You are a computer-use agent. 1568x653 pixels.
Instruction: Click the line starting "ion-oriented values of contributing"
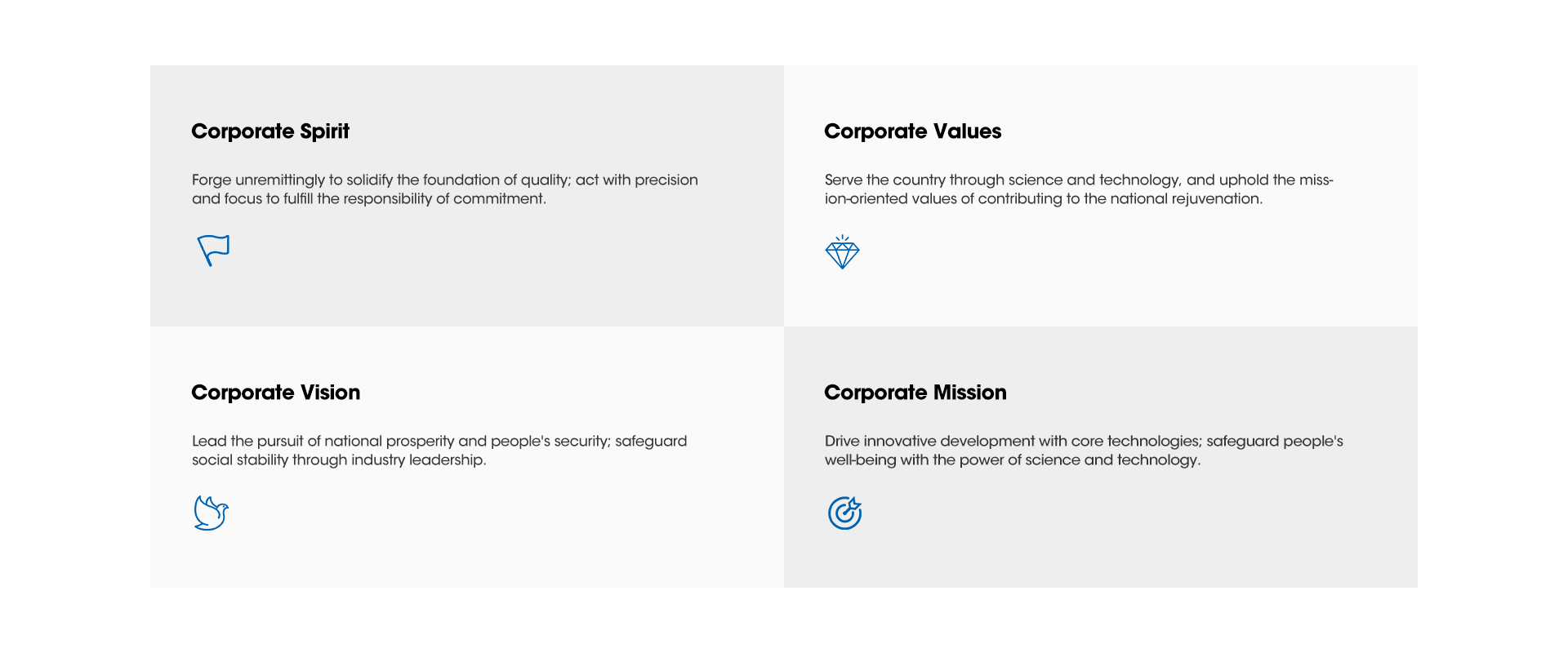click(x=1043, y=199)
